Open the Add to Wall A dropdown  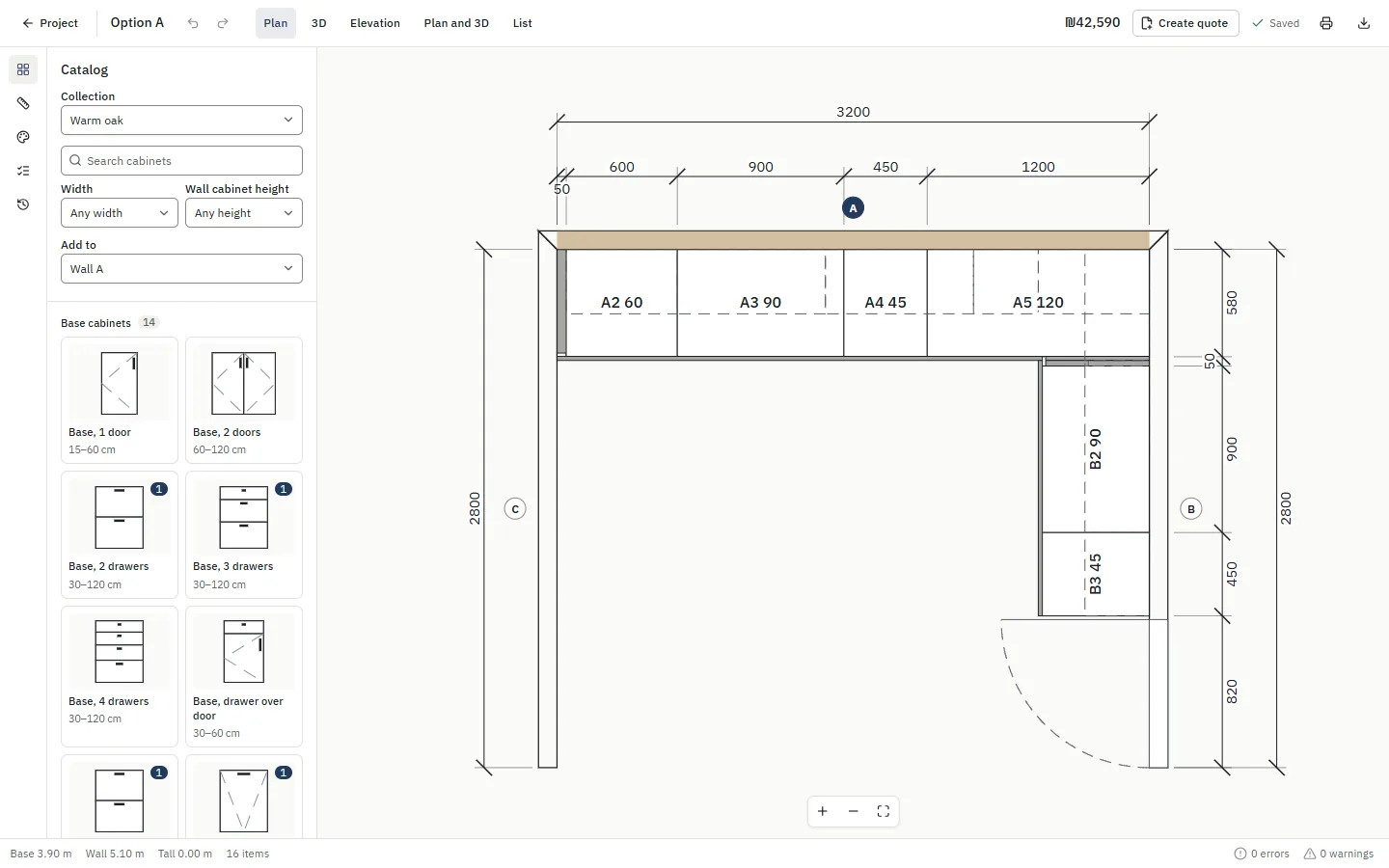[x=181, y=269]
